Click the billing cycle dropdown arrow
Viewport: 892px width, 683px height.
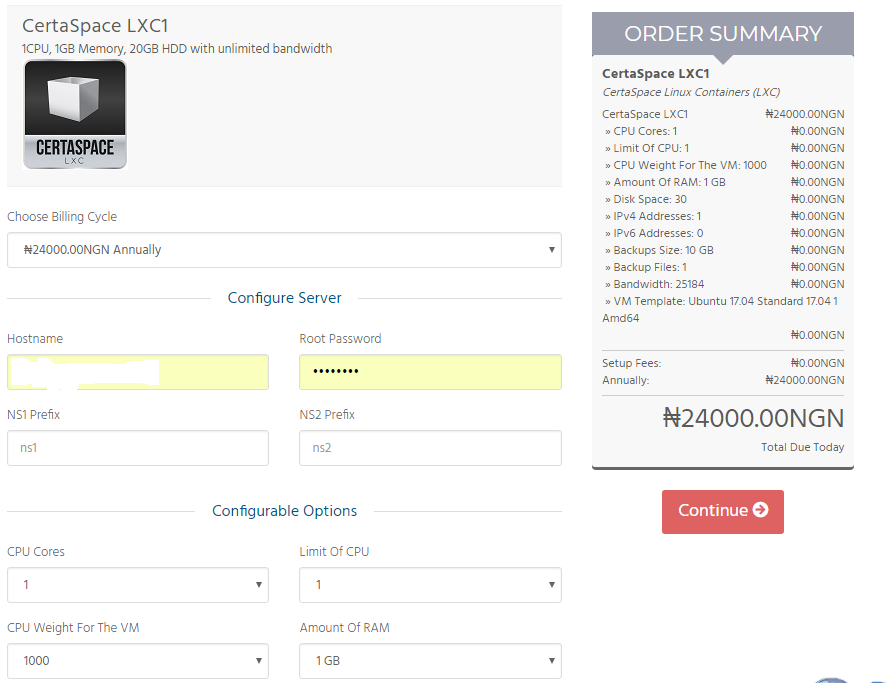point(551,250)
